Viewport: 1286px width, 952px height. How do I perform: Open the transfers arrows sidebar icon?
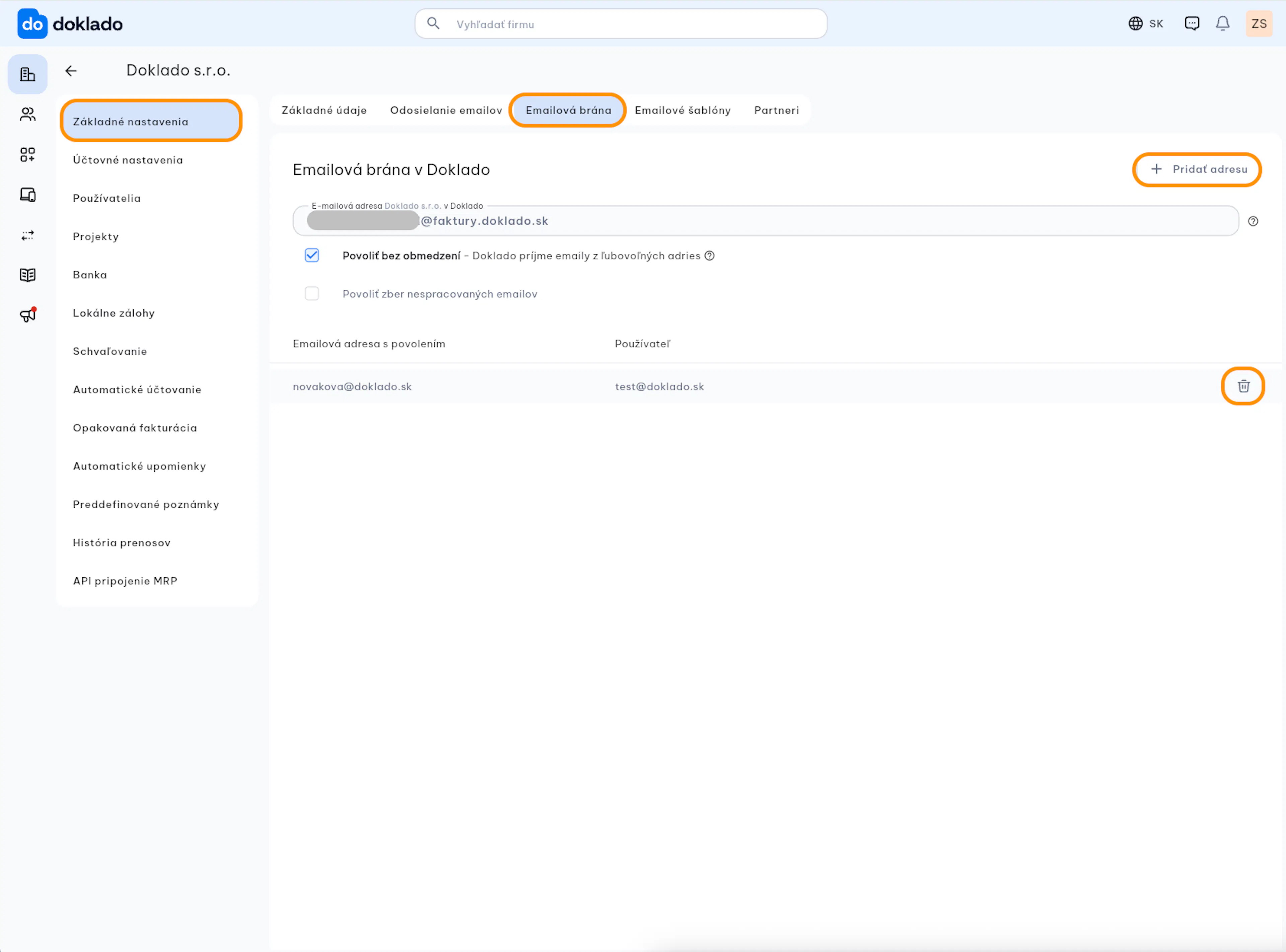click(x=28, y=235)
